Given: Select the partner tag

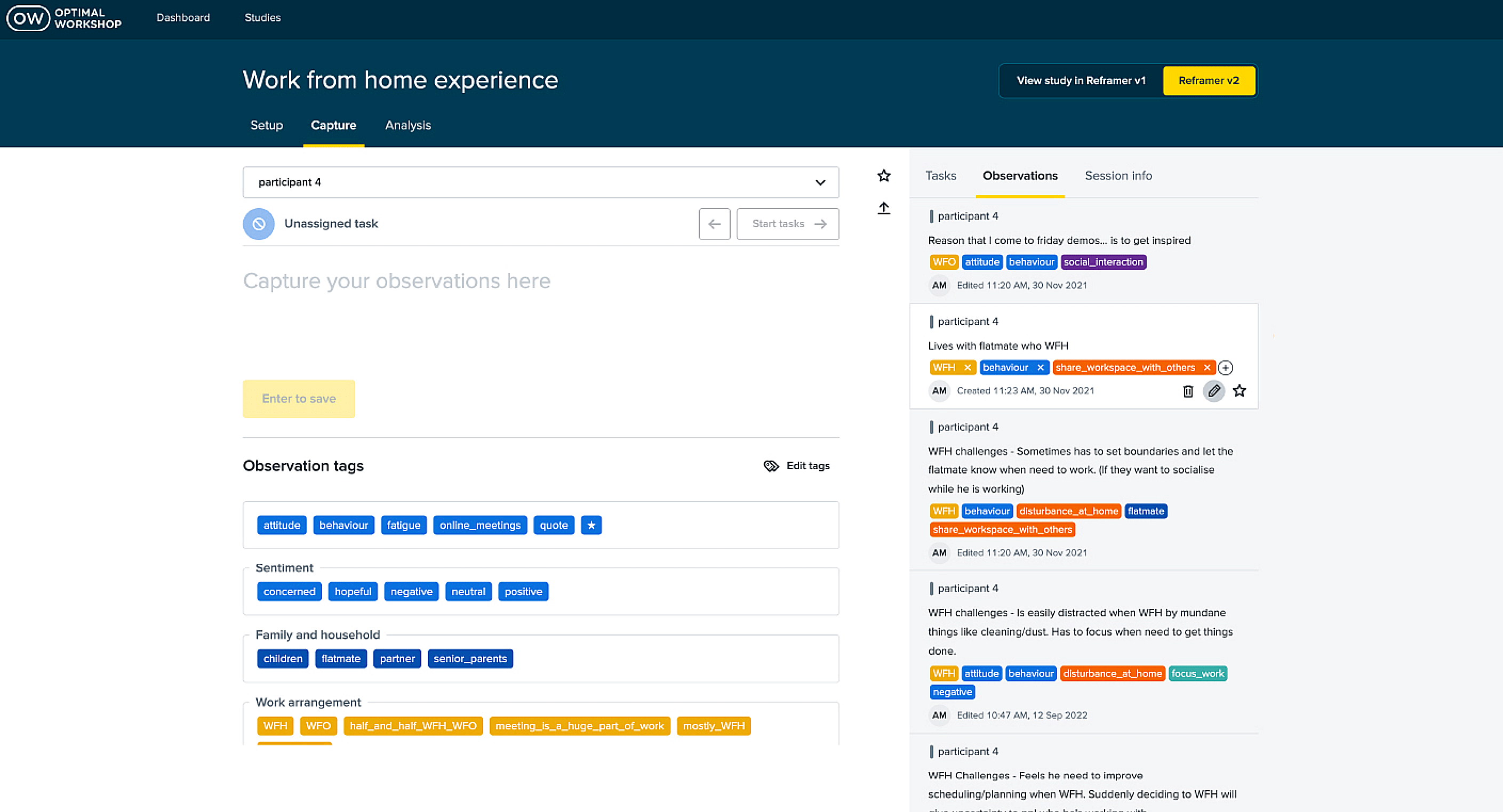Looking at the screenshot, I should tap(397, 659).
